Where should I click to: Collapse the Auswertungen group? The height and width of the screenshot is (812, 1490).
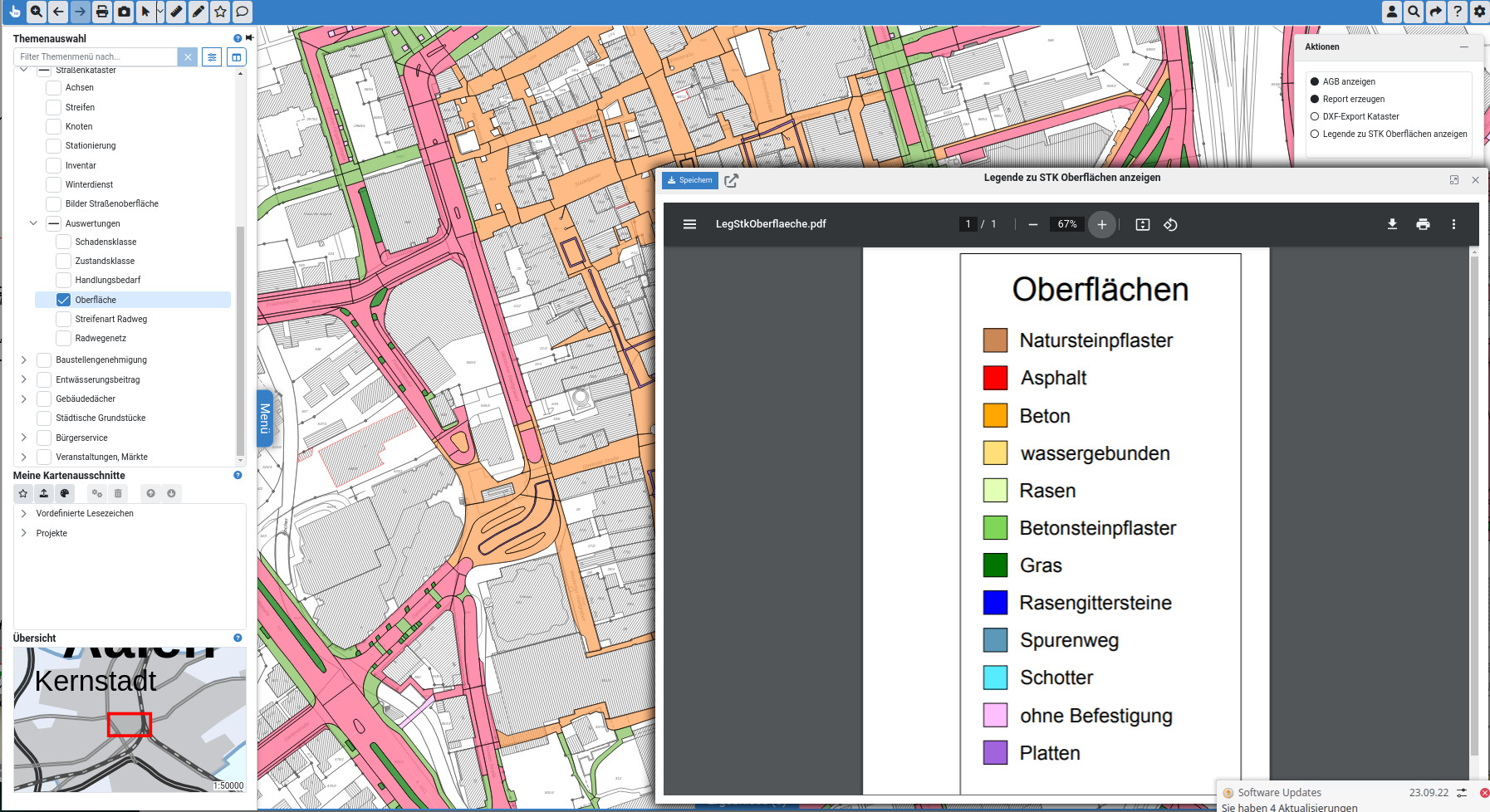(x=33, y=223)
